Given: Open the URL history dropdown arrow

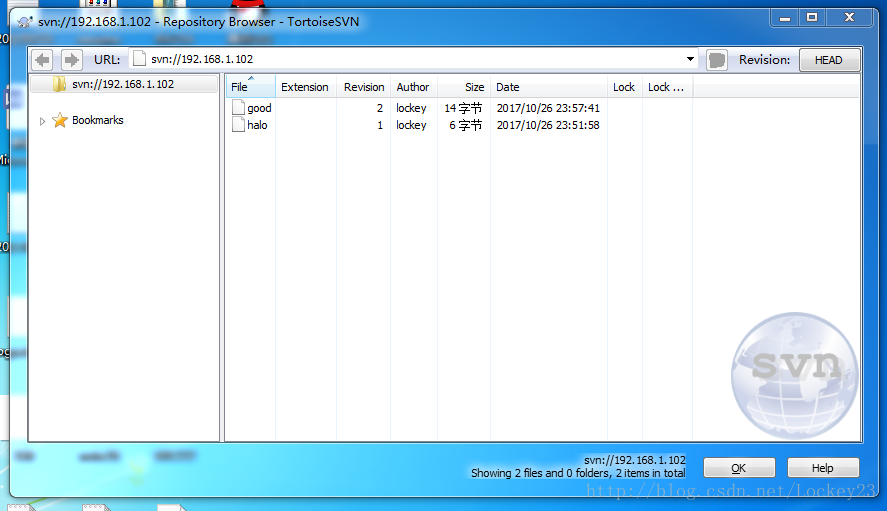Looking at the screenshot, I should (x=690, y=59).
